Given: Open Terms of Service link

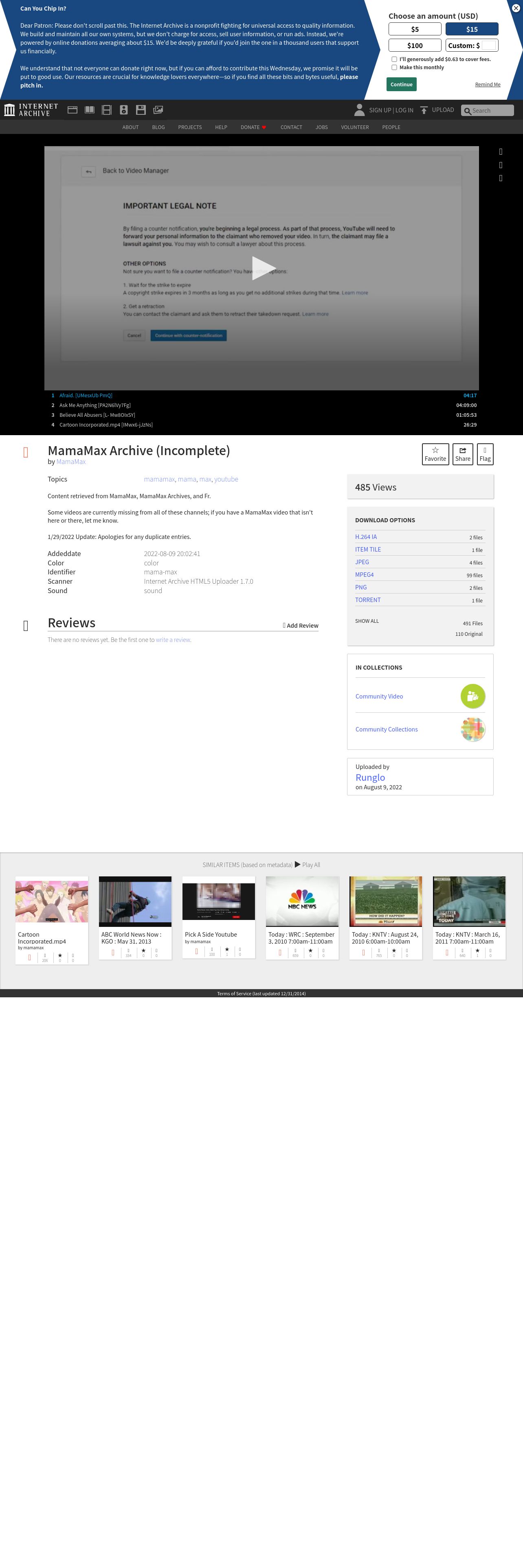Looking at the screenshot, I should click(261, 994).
